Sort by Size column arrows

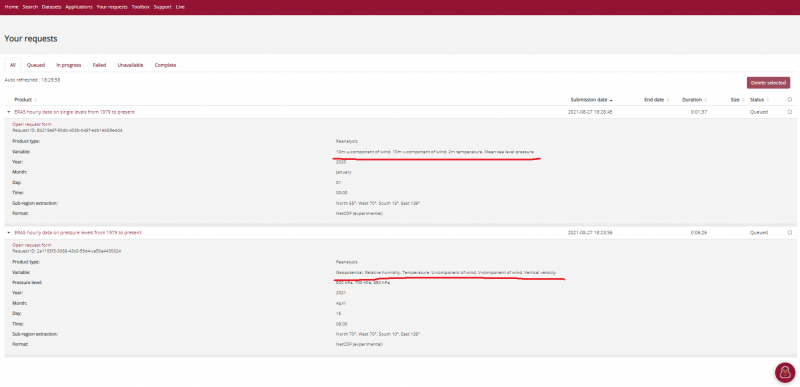[x=742, y=100]
